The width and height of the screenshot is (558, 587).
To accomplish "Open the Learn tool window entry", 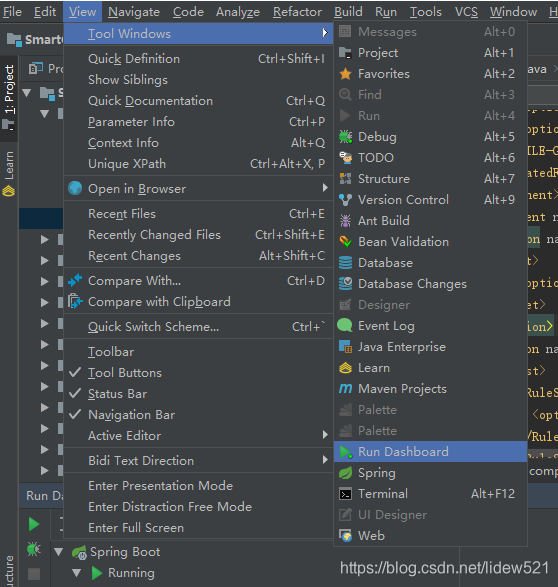I will pyautogui.click(x=430, y=368).
